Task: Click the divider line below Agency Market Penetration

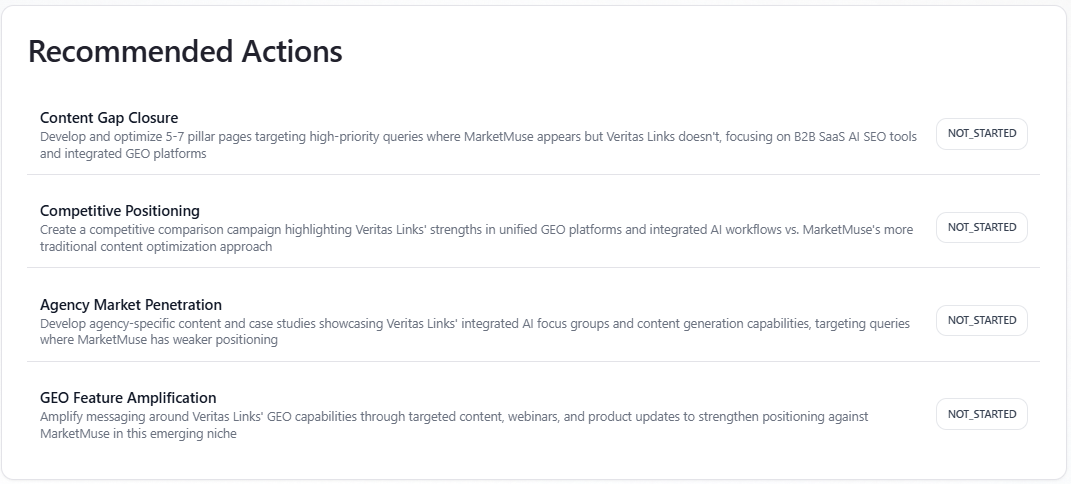Action: click(533, 361)
